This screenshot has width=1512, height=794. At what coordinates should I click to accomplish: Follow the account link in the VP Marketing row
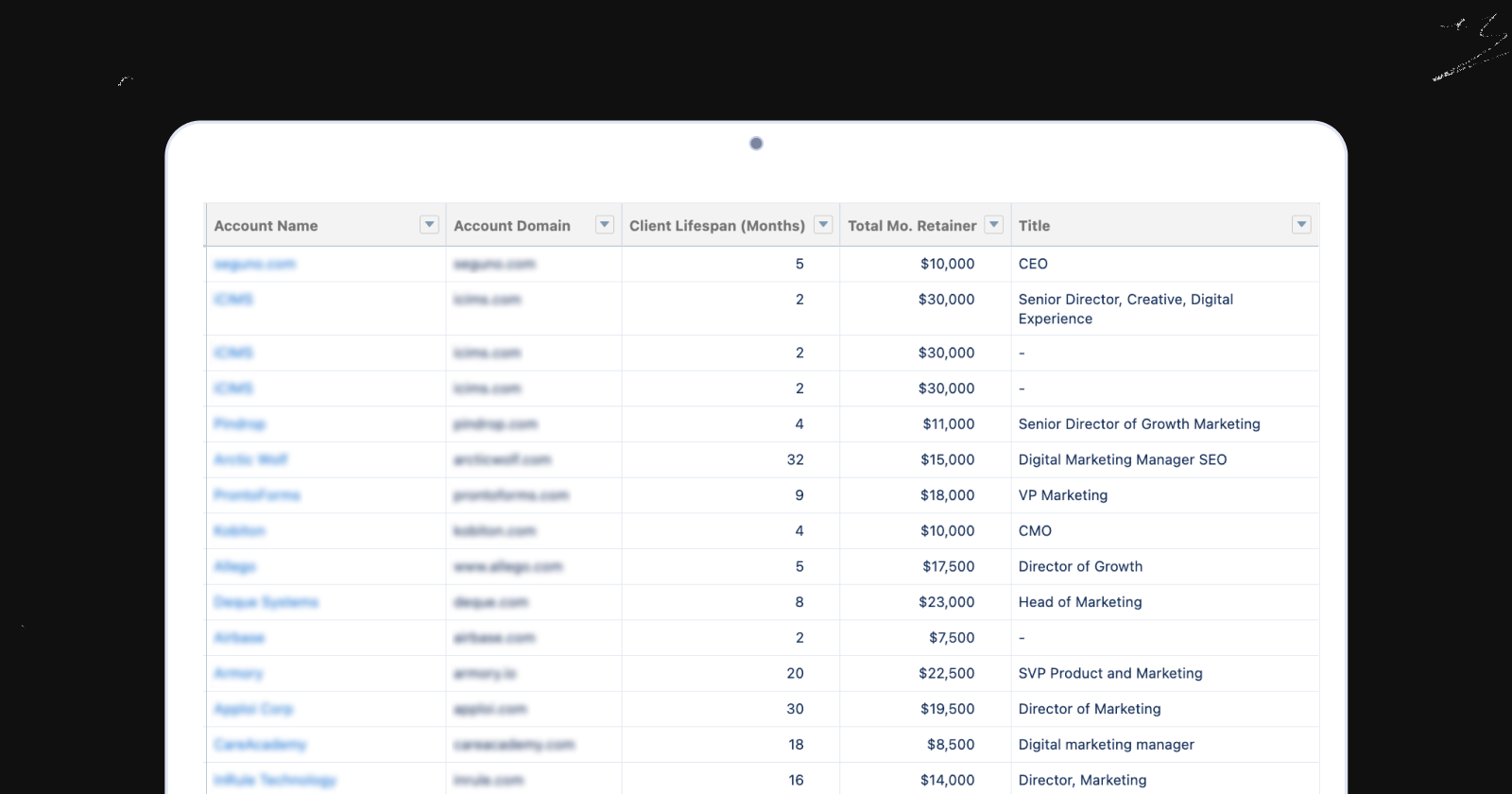(x=257, y=495)
